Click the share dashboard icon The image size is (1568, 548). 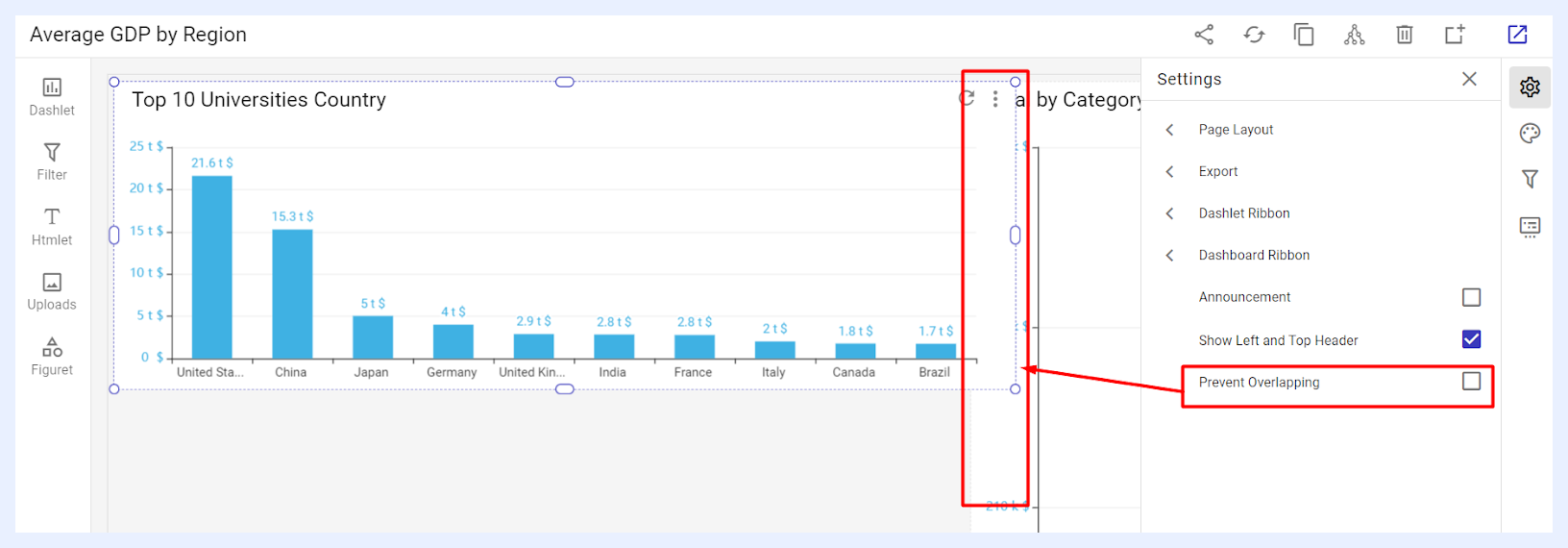point(1204,35)
